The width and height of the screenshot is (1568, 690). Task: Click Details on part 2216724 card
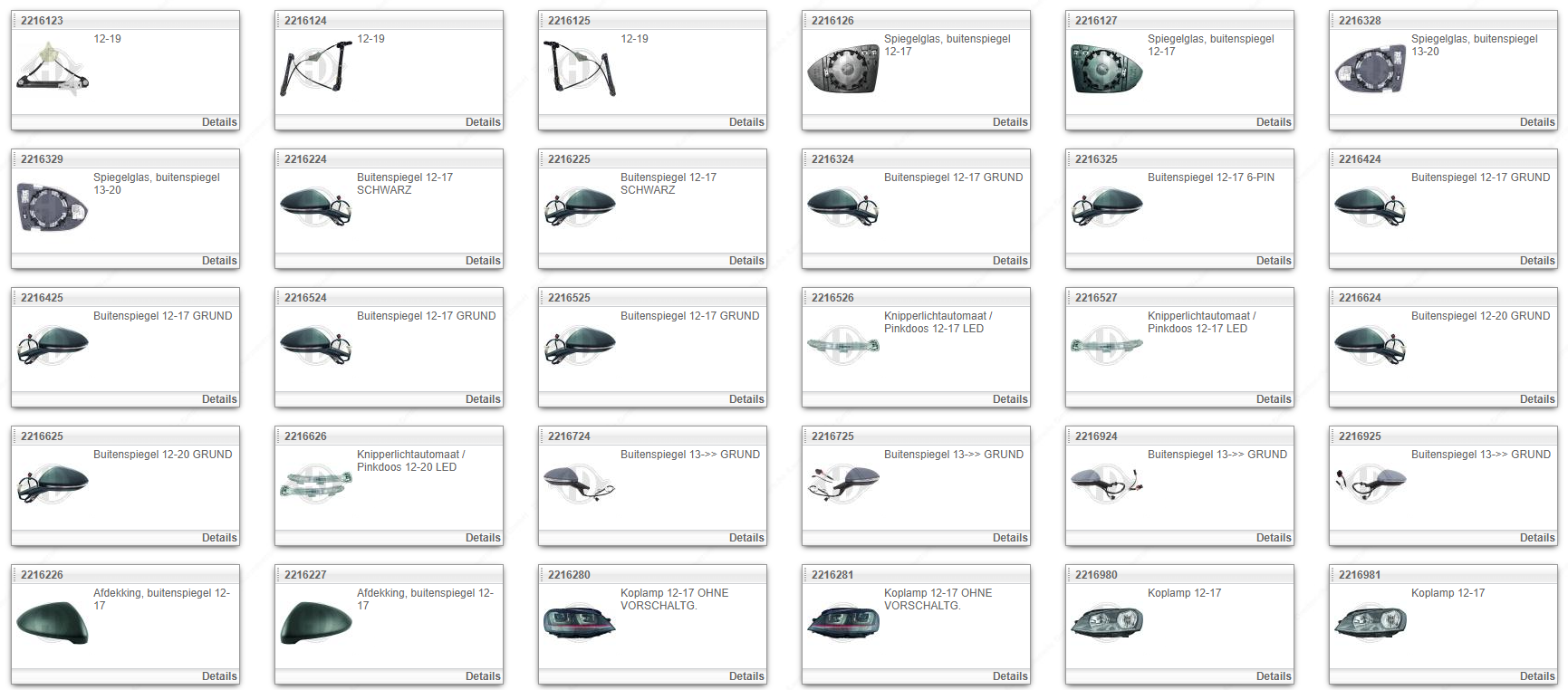point(746,538)
